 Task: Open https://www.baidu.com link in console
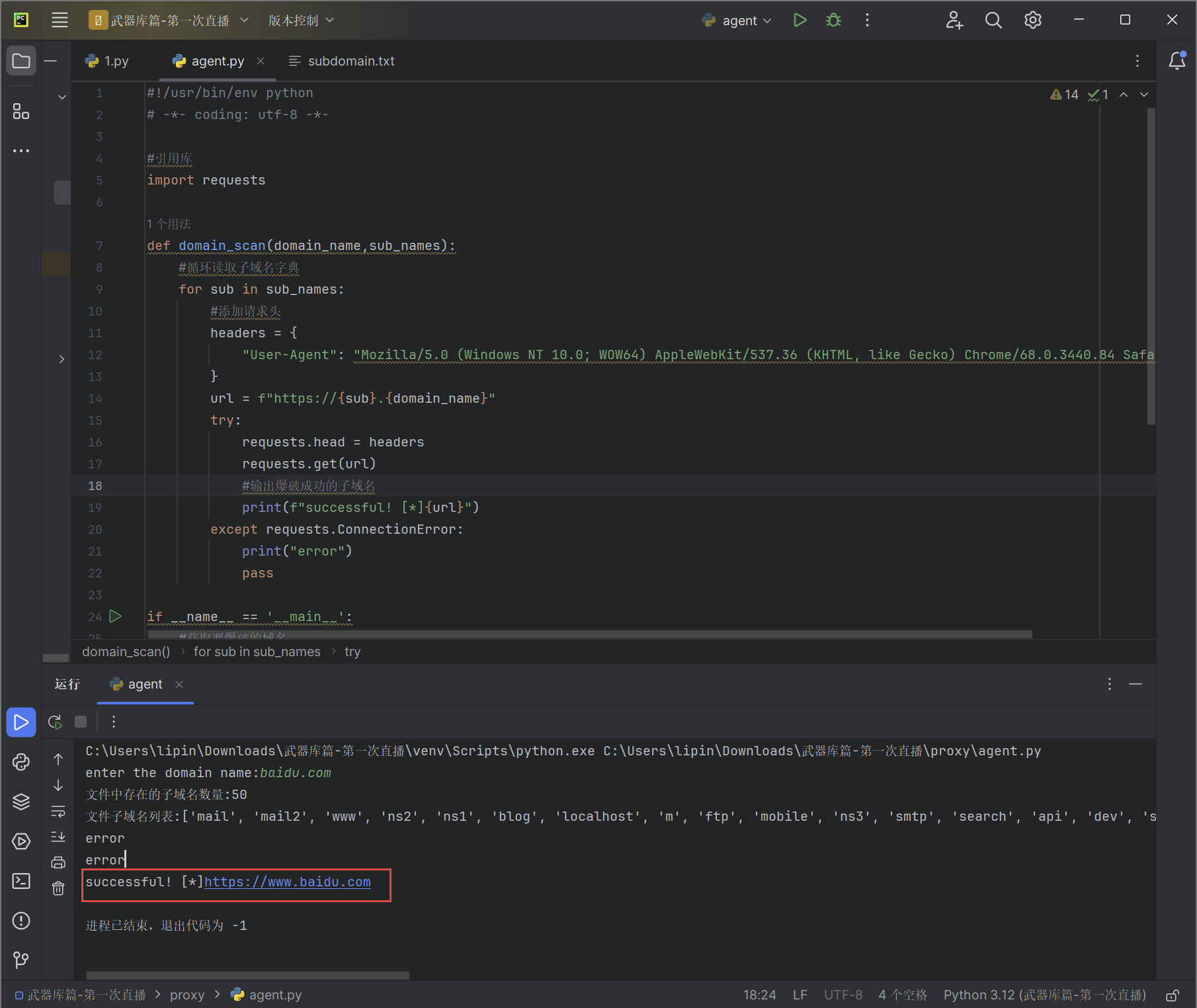coord(288,882)
